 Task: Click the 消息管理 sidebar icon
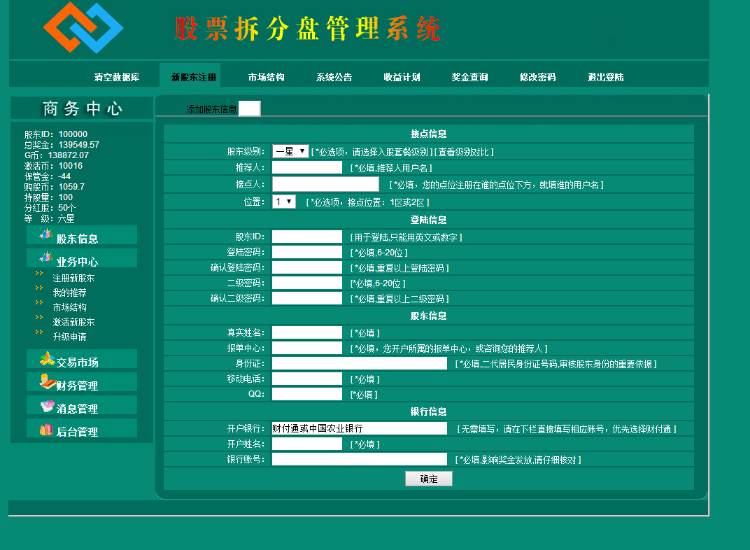pyautogui.click(x=47, y=406)
